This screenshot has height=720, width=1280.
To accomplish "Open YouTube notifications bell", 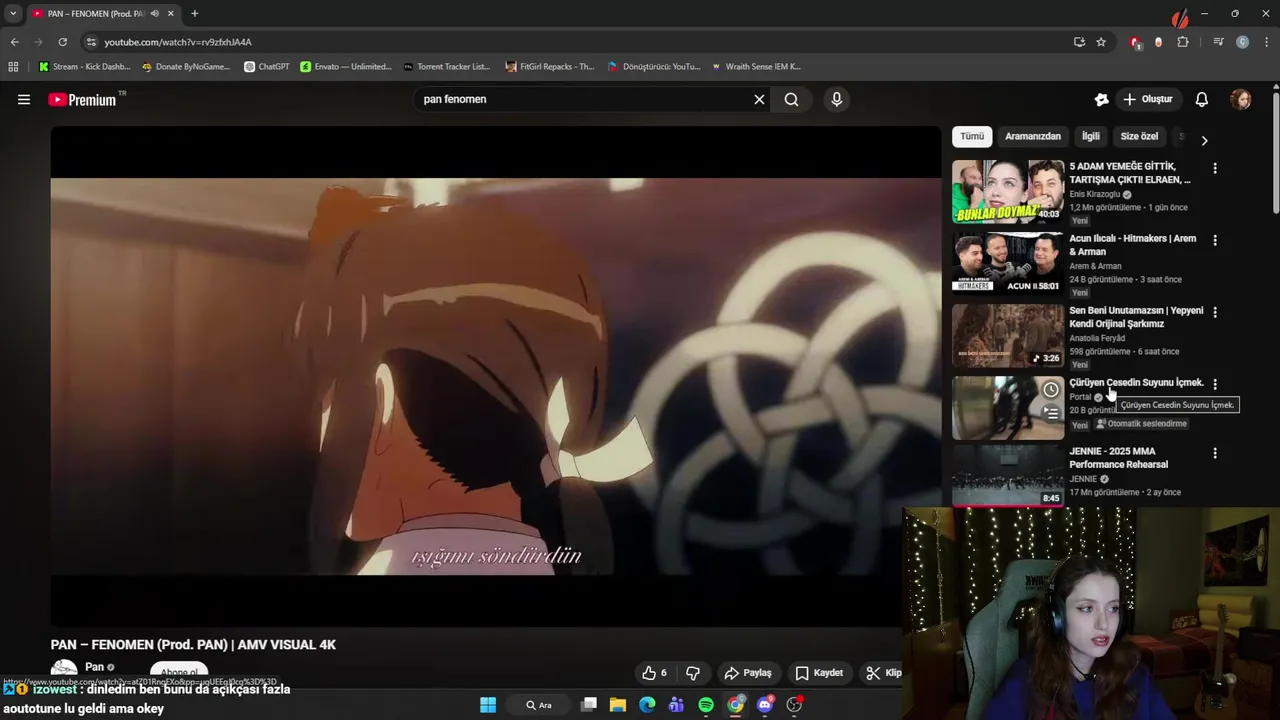I will coord(1202,99).
